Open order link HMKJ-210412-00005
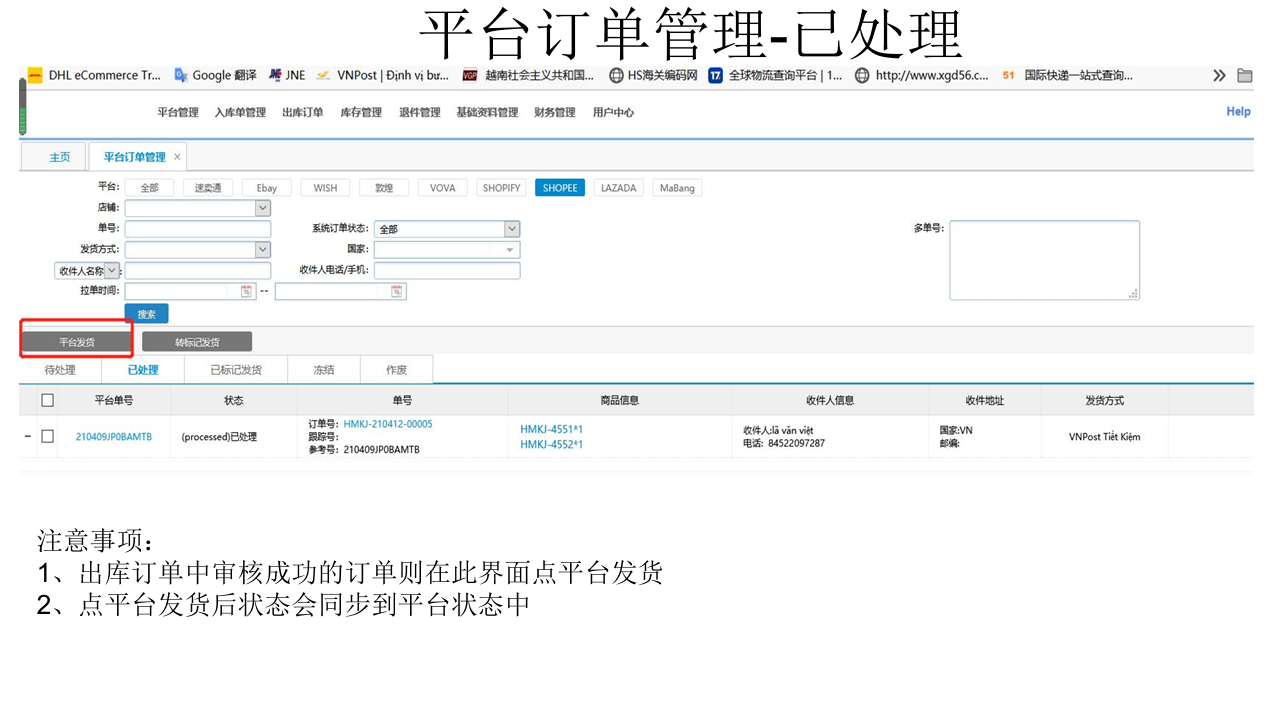 click(x=388, y=424)
